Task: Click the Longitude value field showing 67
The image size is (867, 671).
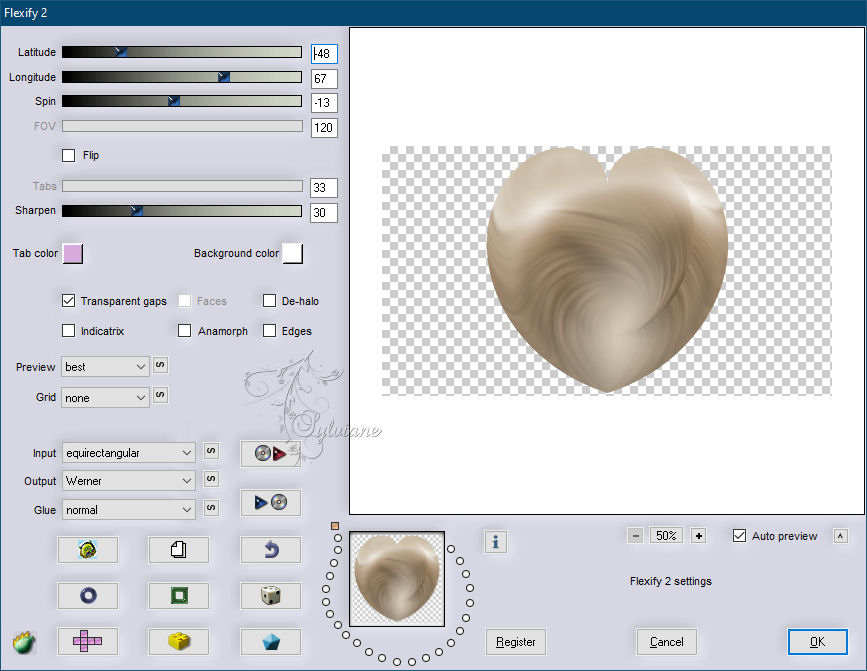Action: [324, 78]
